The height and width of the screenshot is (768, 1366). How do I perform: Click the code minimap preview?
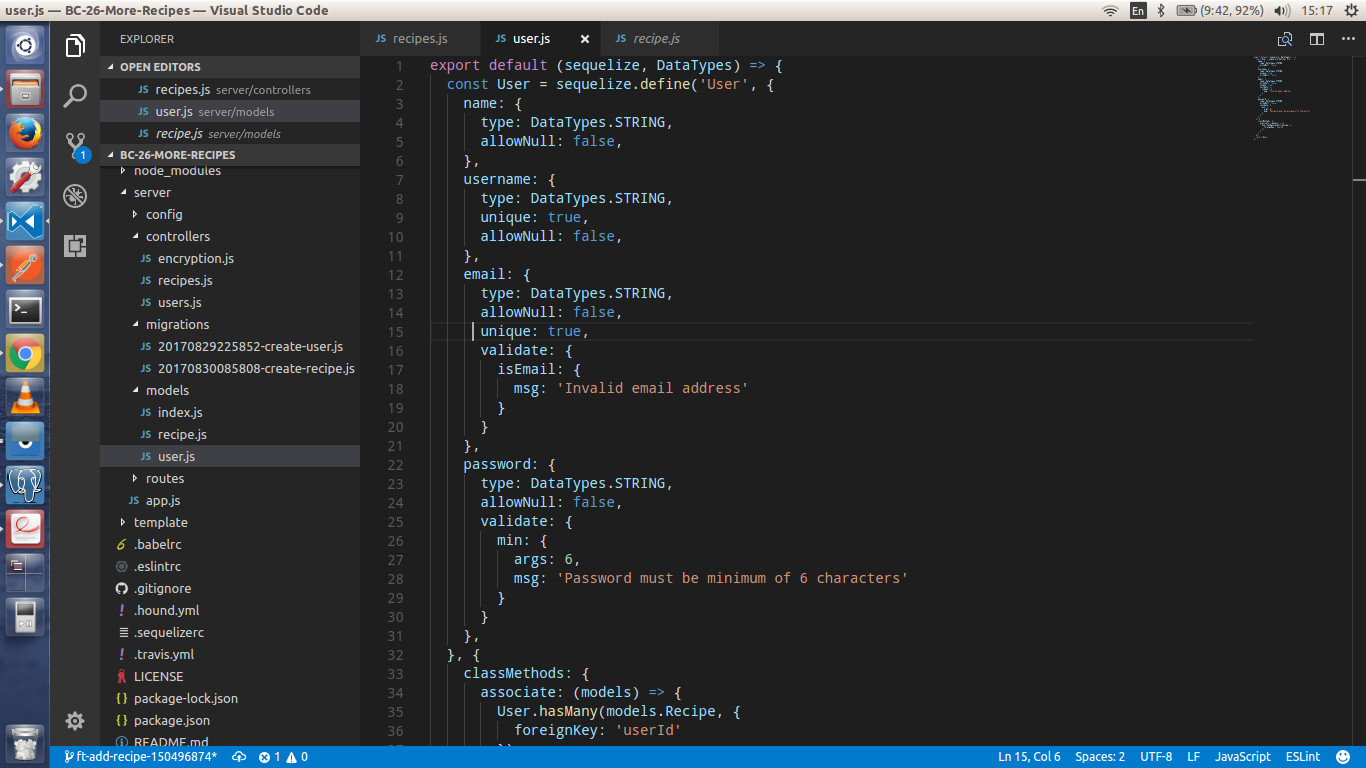[1285, 98]
